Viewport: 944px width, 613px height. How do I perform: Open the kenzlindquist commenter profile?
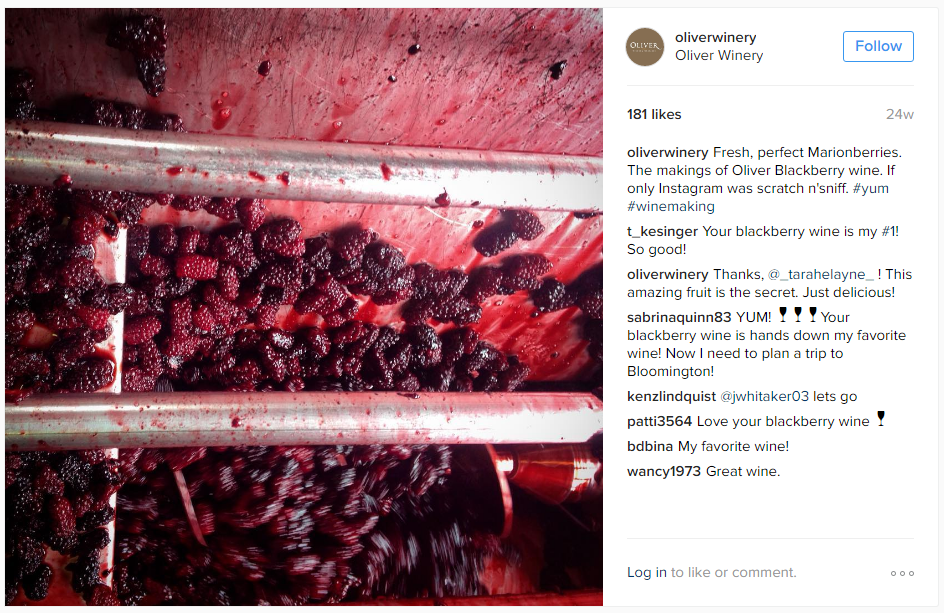coord(671,396)
